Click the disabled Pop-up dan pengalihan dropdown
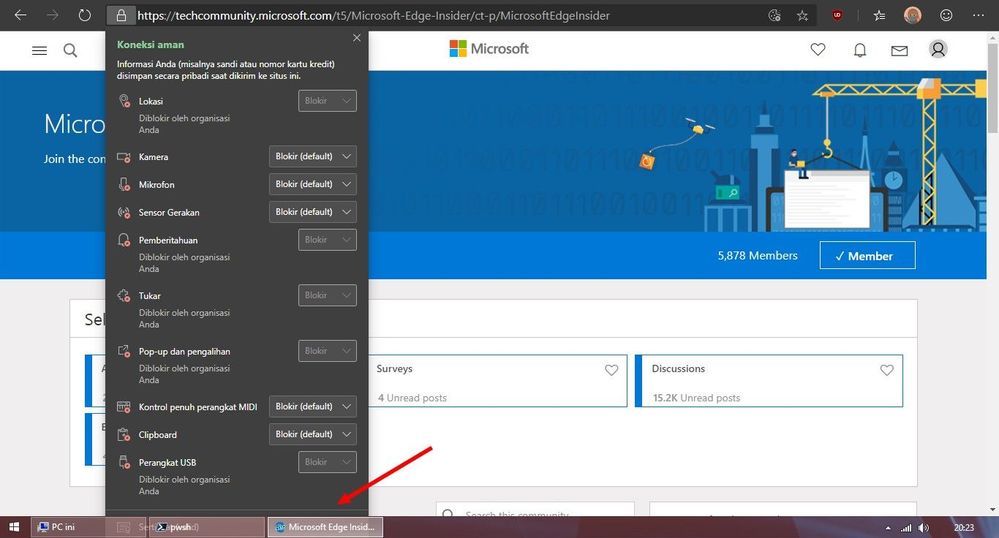Screen dimensions: 999x538 [x=327, y=351]
